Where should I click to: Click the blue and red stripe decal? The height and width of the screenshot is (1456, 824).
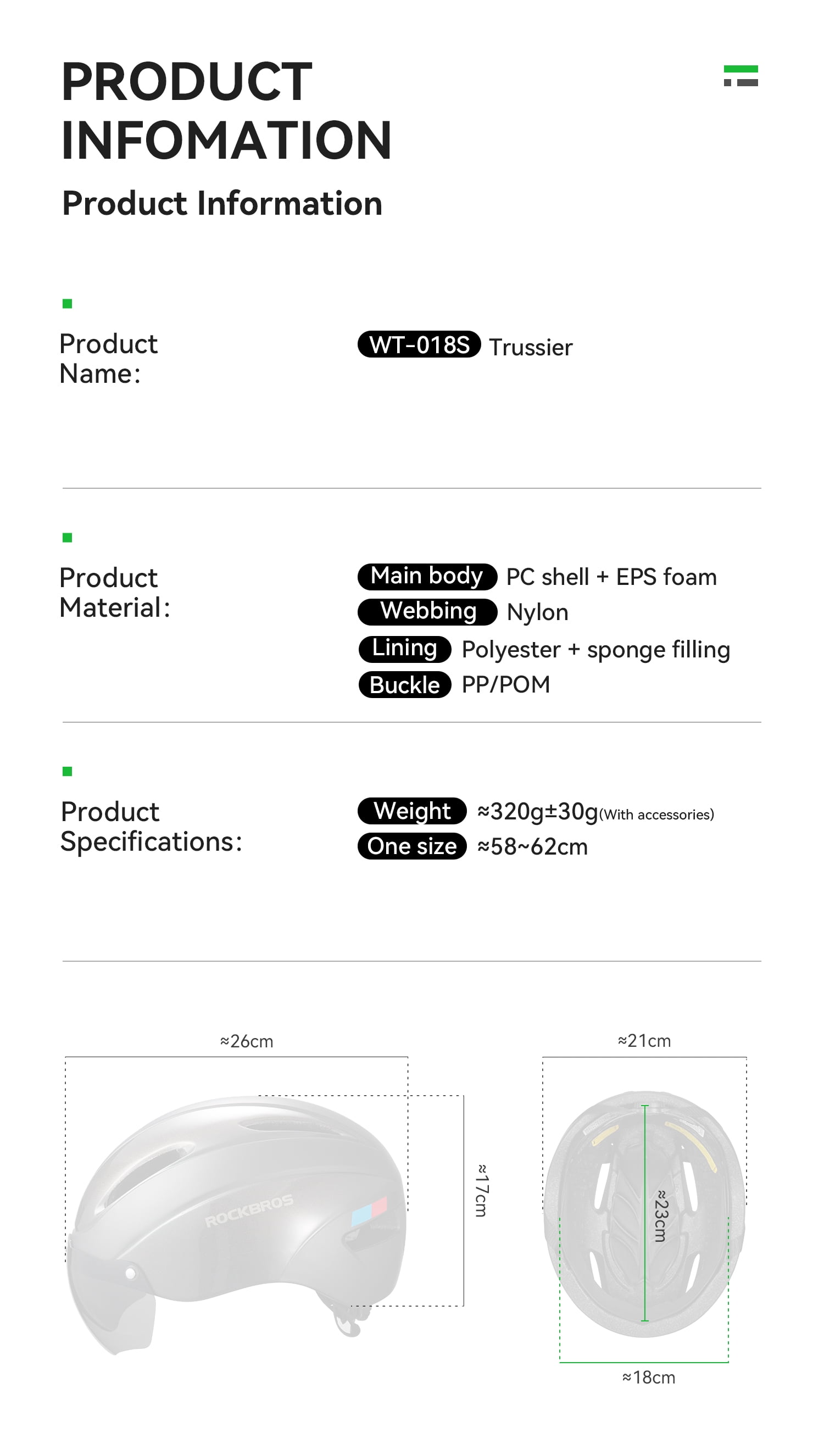[369, 1210]
